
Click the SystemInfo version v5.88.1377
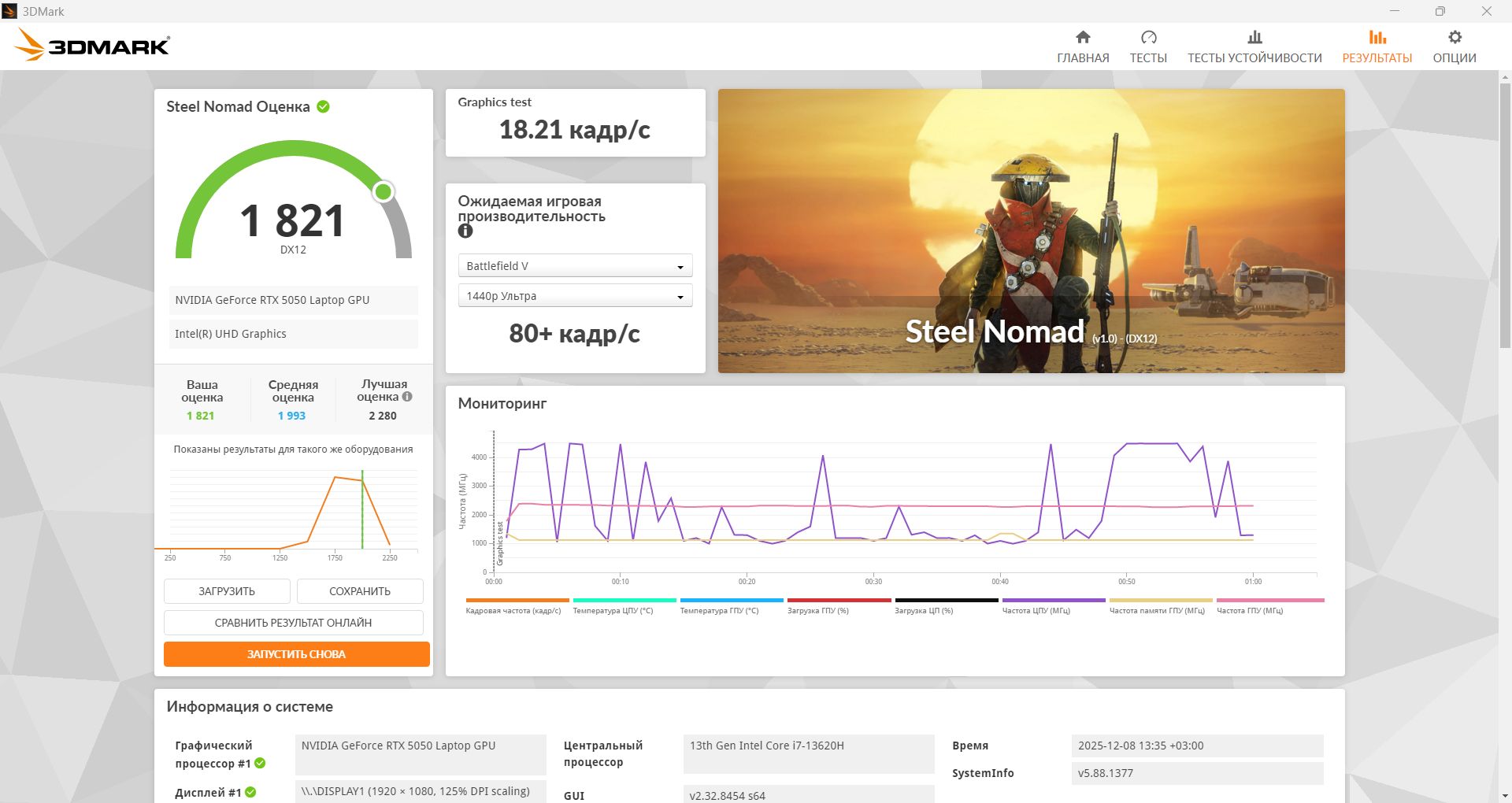[x=1197, y=773]
